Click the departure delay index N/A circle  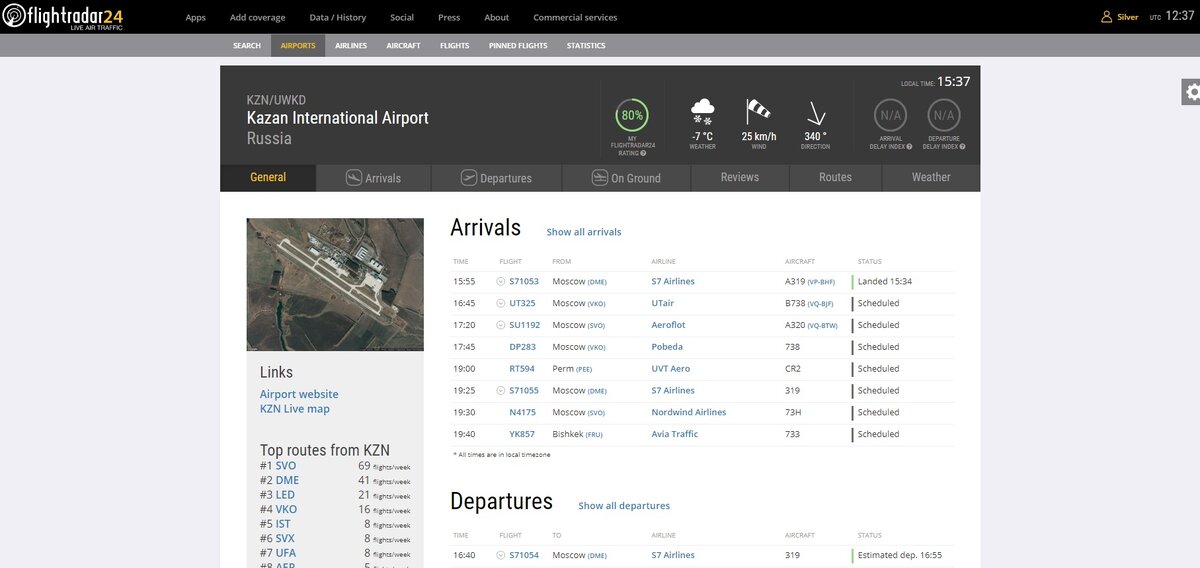[x=944, y=115]
